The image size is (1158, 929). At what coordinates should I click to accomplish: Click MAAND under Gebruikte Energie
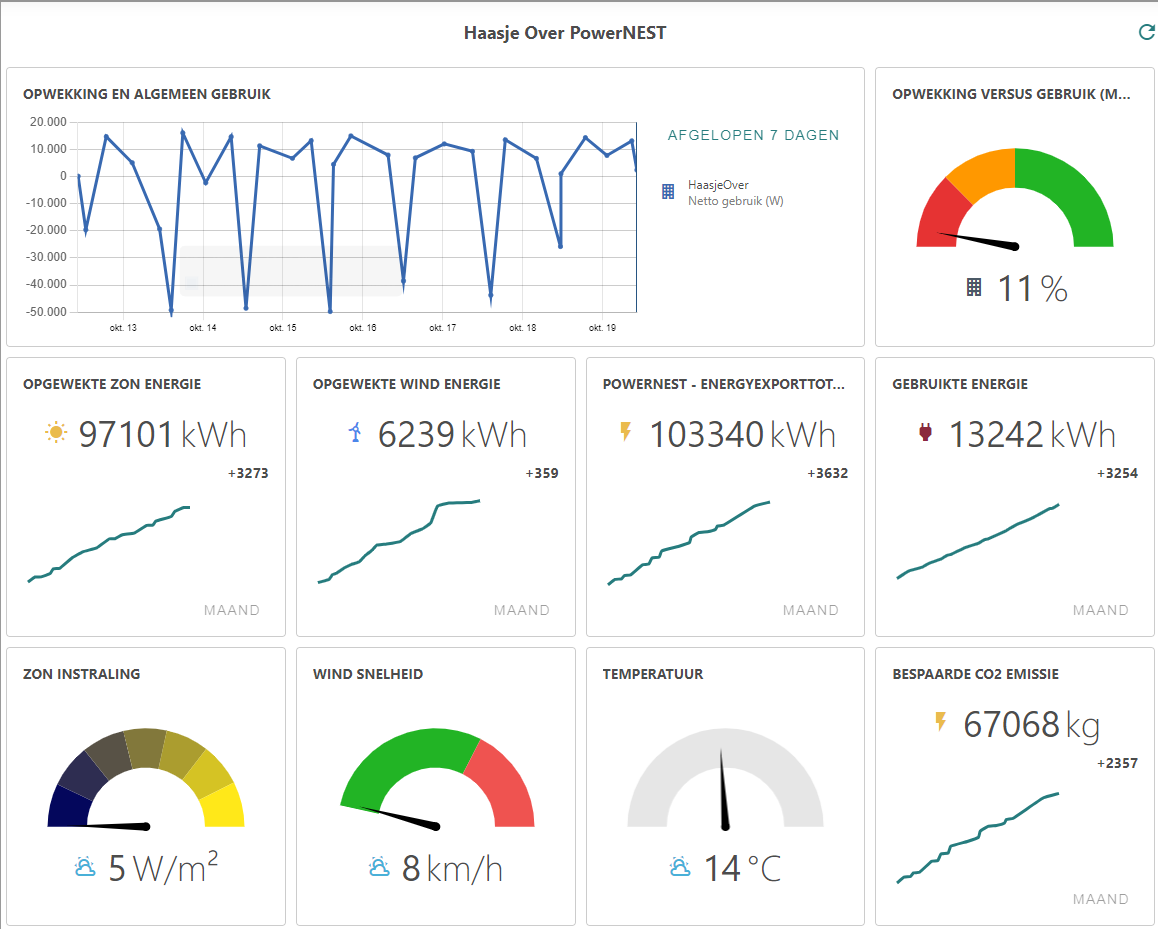[x=1100, y=610]
